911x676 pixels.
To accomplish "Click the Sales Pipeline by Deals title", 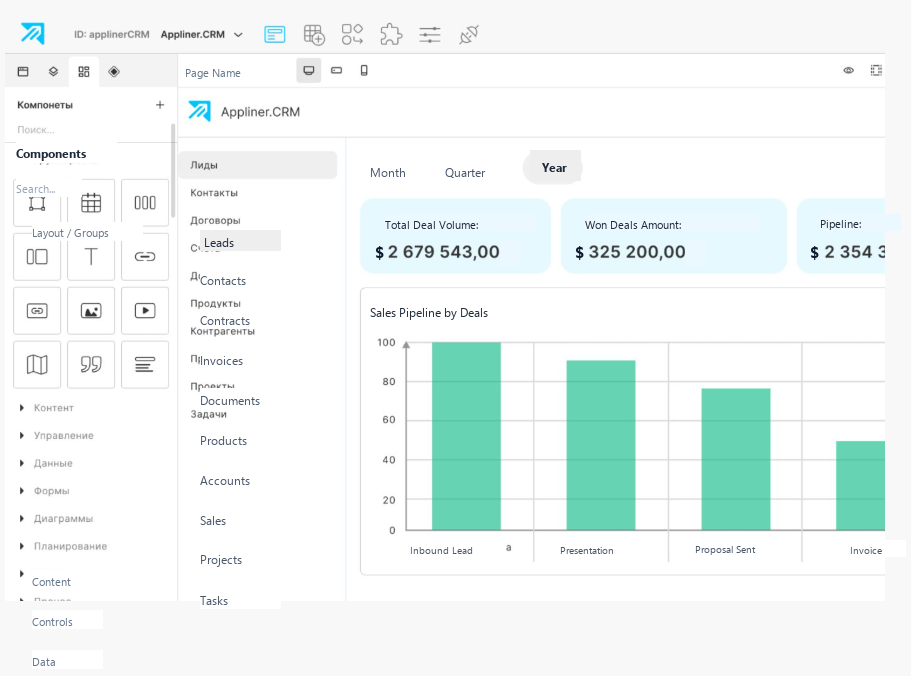I will point(429,313).
